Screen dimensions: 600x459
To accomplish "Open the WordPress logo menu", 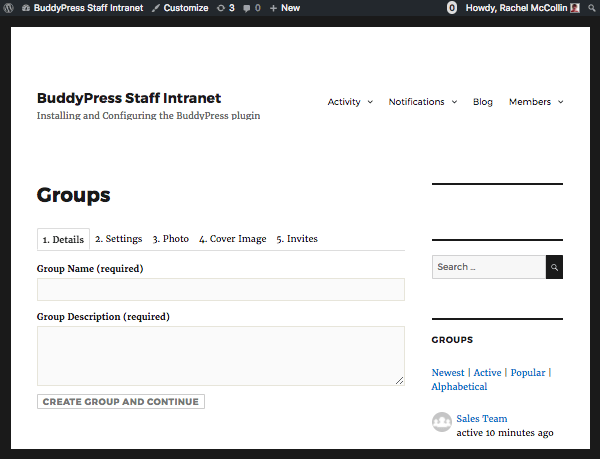I will tap(8, 8).
